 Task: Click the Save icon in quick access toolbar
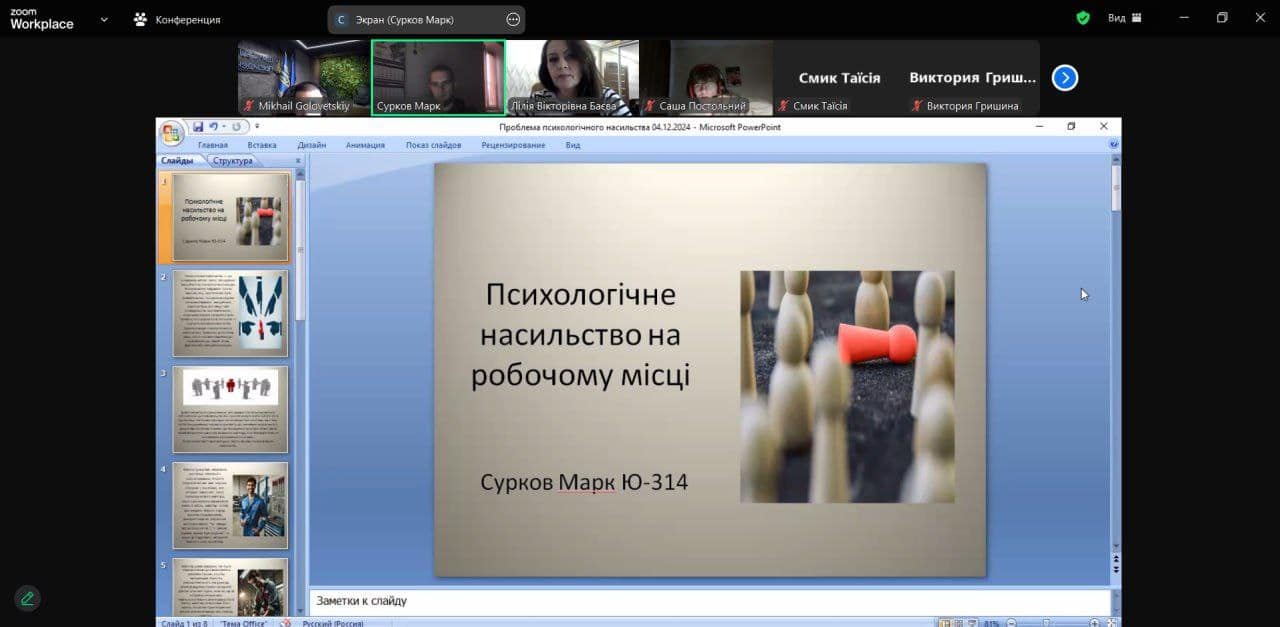tap(198, 127)
